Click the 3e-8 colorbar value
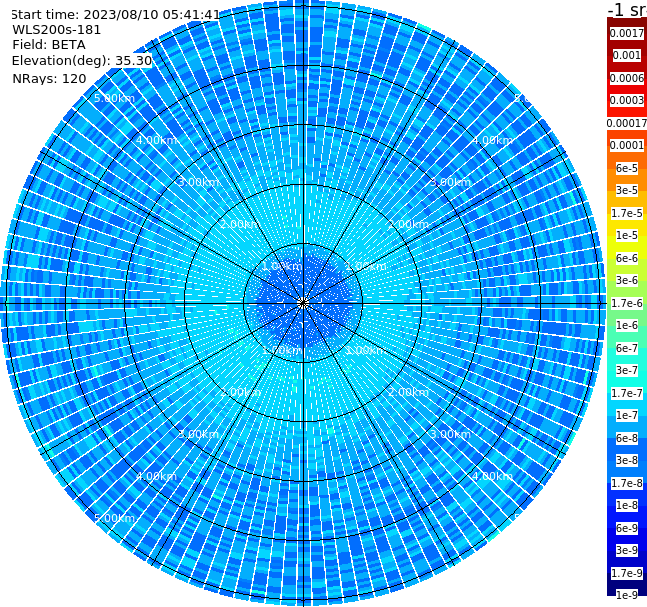 pyautogui.click(x=627, y=460)
